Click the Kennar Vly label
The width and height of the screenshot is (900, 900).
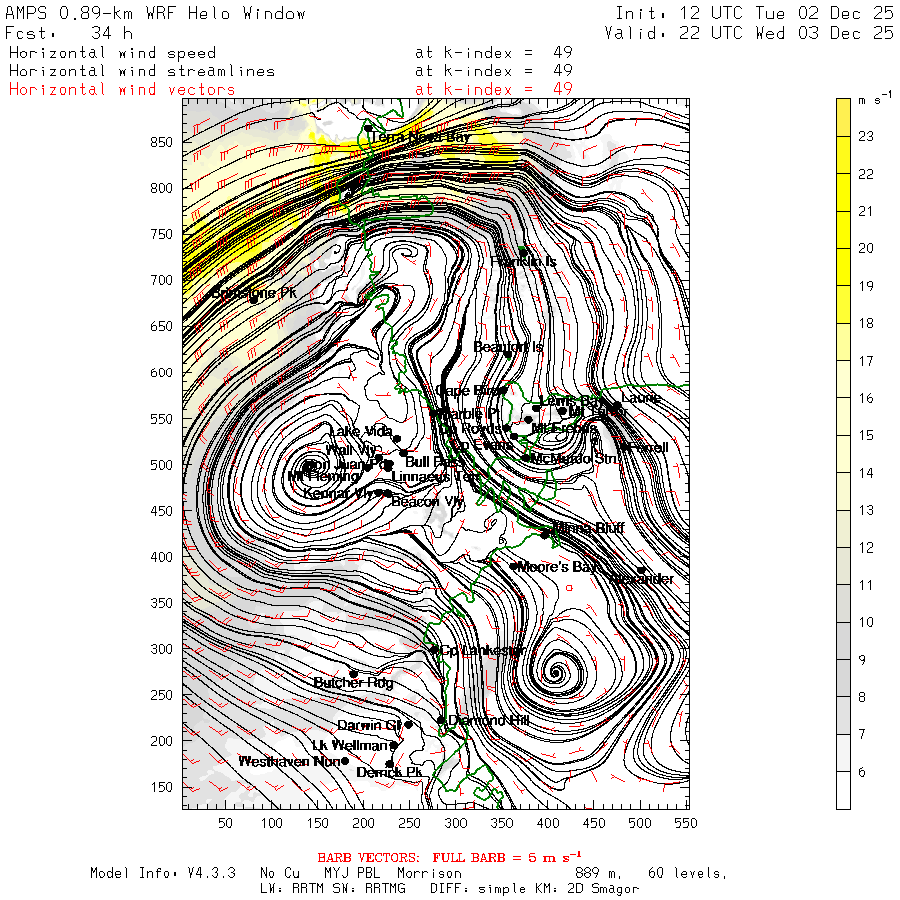(339, 494)
